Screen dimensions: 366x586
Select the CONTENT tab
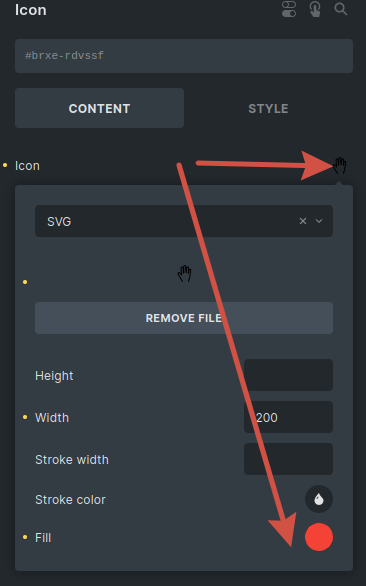pos(99,108)
